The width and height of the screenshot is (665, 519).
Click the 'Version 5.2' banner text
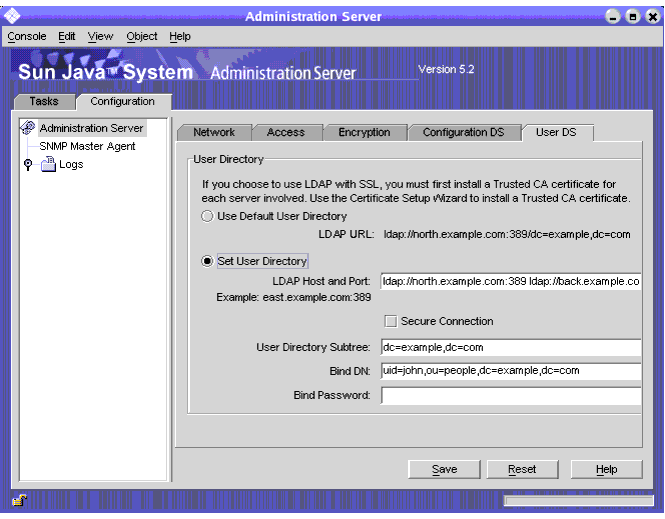[x=446, y=69]
